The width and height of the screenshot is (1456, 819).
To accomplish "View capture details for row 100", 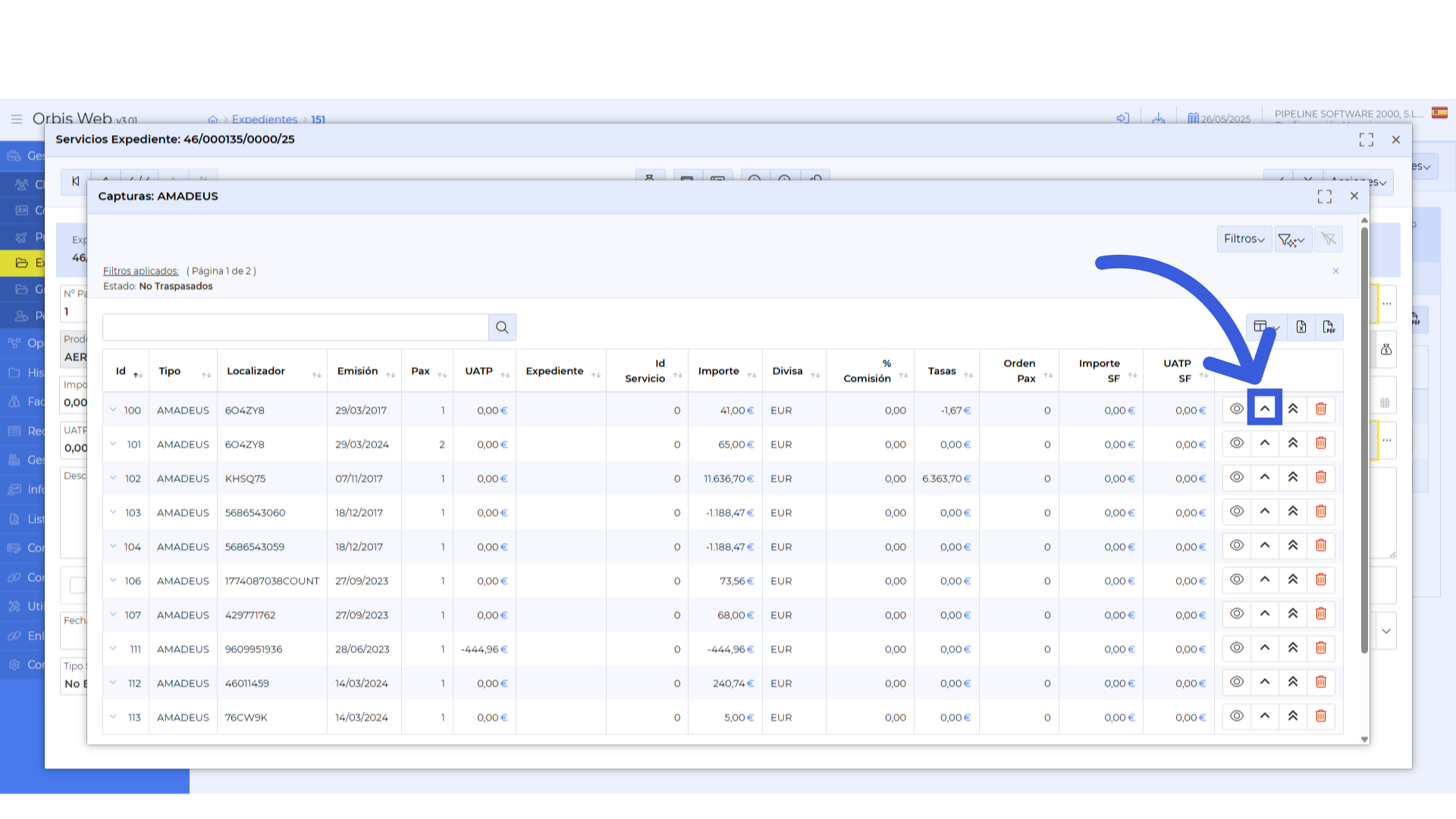I will click(1236, 409).
